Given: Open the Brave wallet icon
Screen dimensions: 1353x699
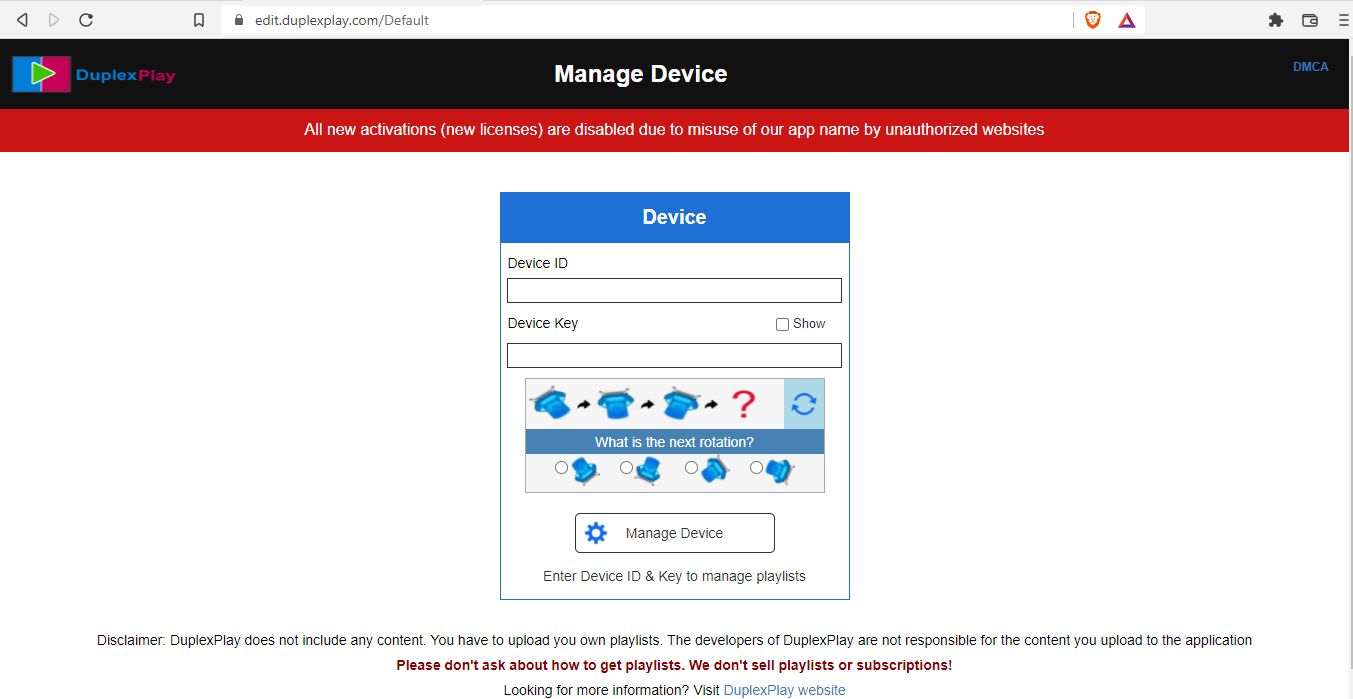Looking at the screenshot, I should (1310, 20).
